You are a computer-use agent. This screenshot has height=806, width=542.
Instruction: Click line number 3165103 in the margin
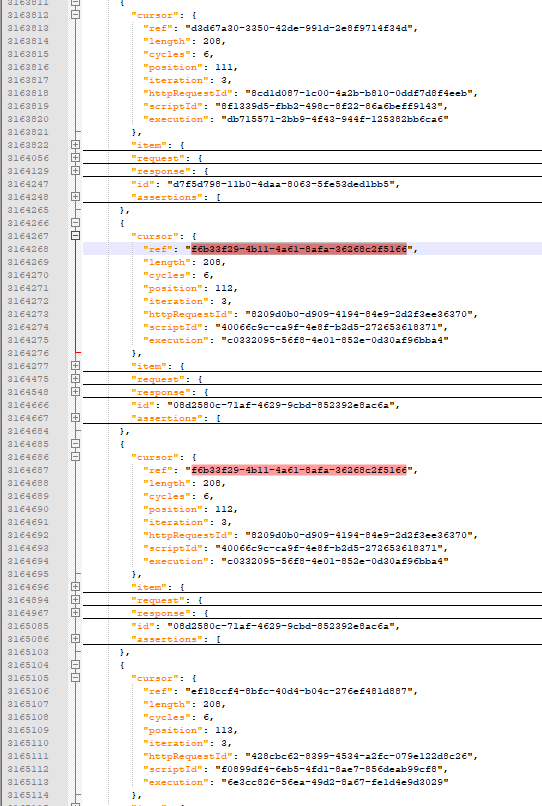pyautogui.click(x=28, y=652)
